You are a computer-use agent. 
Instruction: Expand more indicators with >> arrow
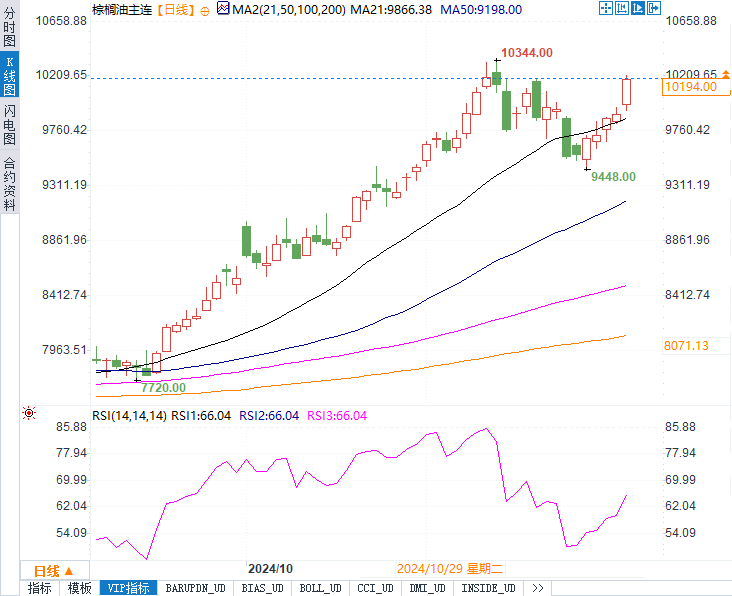[x=538, y=588]
